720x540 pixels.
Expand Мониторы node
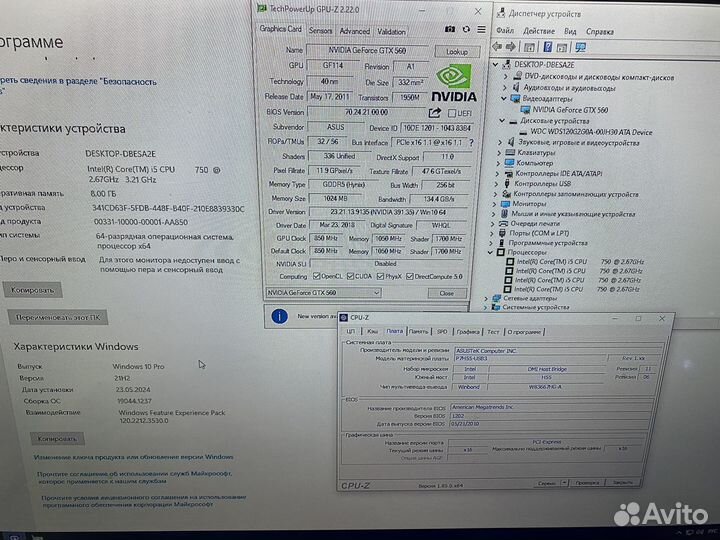coord(495,204)
